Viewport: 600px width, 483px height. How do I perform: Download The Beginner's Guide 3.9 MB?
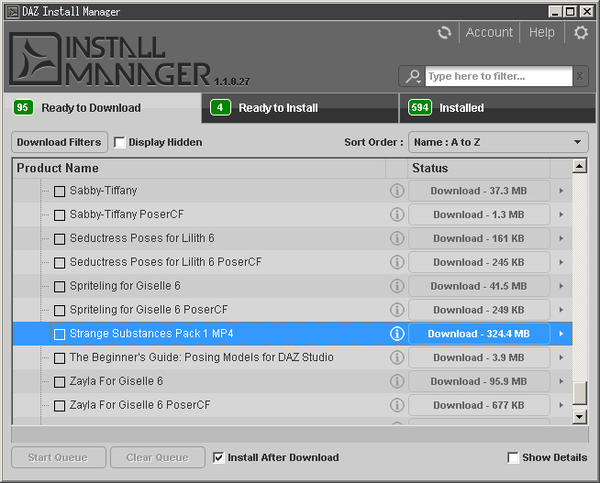(479, 357)
